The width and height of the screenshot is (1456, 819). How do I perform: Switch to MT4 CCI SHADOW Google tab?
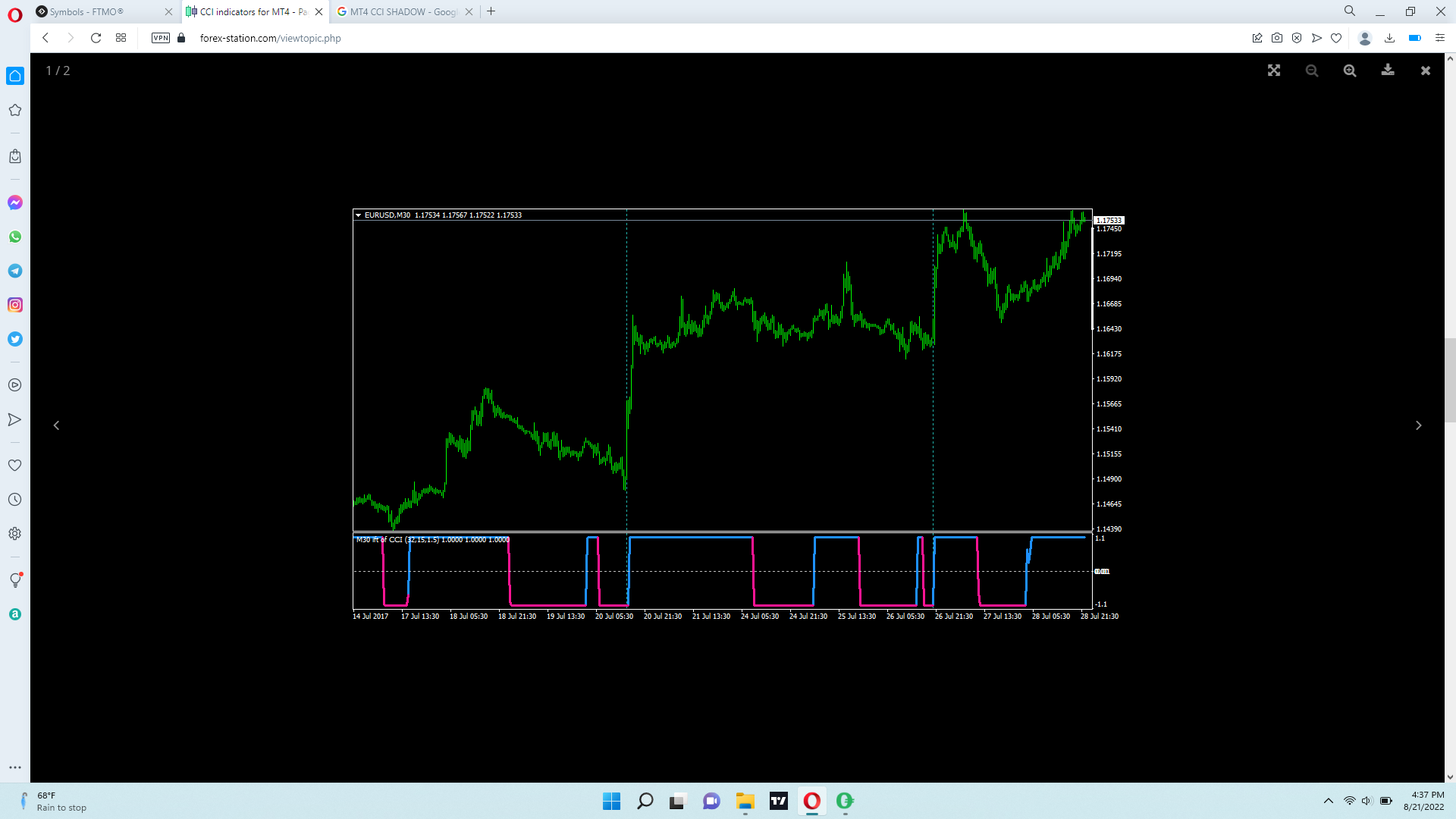point(402,11)
